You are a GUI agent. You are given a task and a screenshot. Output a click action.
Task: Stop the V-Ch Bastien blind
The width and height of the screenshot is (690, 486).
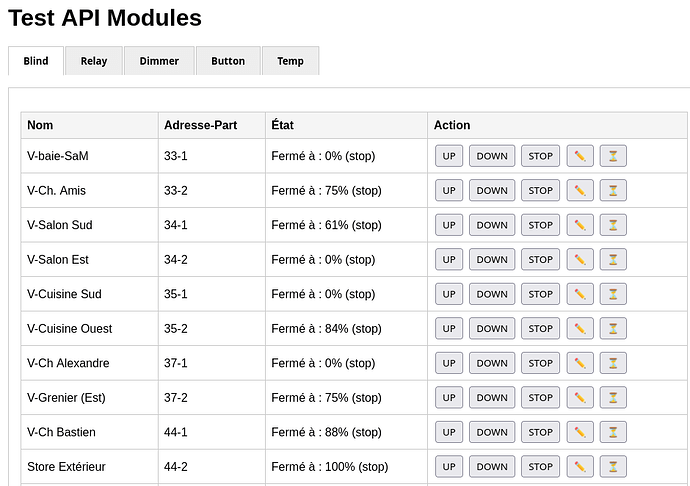(540, 432)
